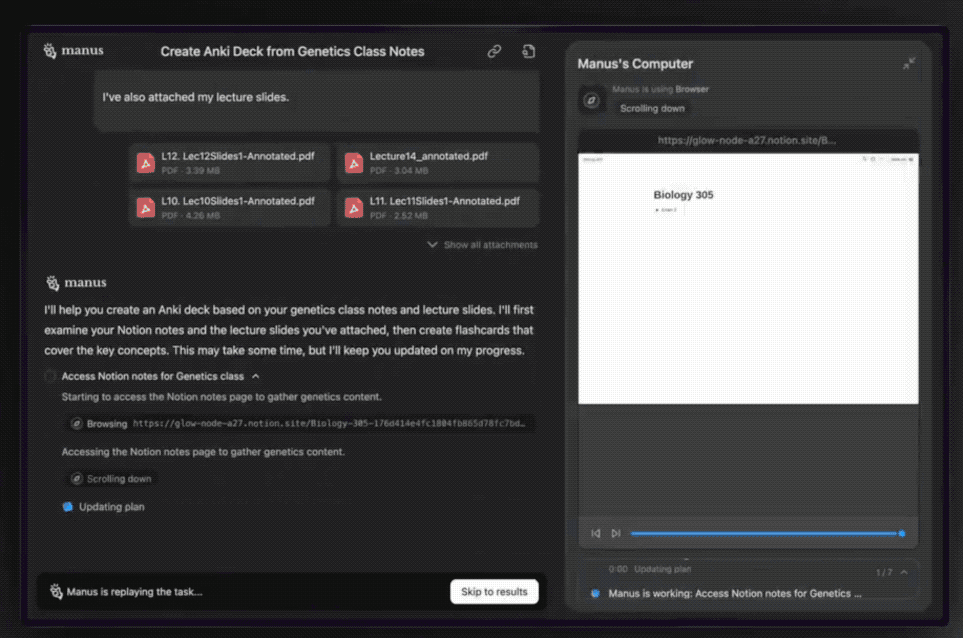
Task: Click the I've also attached my lecture slides message
Action: (195, 97)
